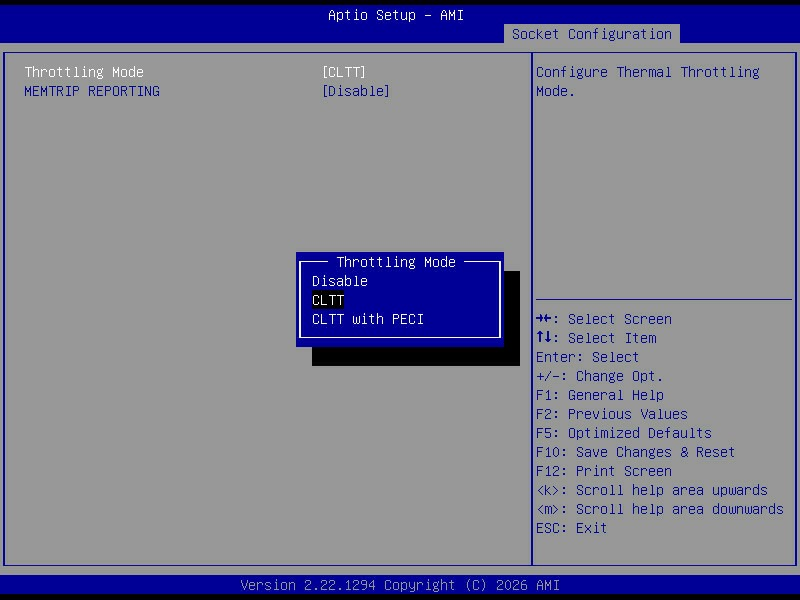Choose Disable in Throttling Mode popup
800x600 pixels.
pyautogui.click(x=340, y=281)
